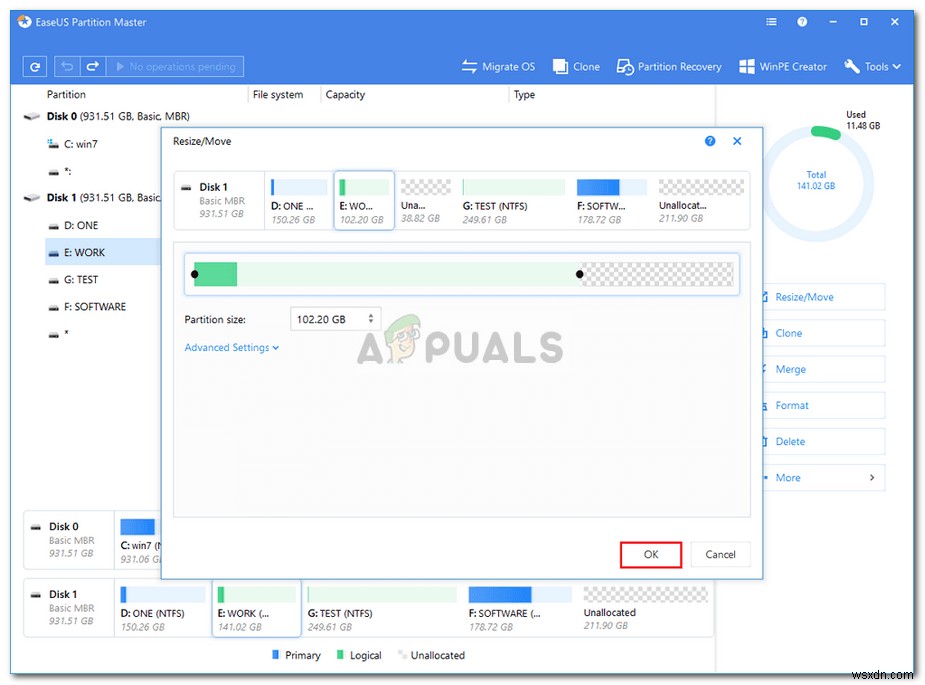The image size is (925, 685).
Task: Select F: SOFTWARE block in bottom map
Action: pos(520,608)
